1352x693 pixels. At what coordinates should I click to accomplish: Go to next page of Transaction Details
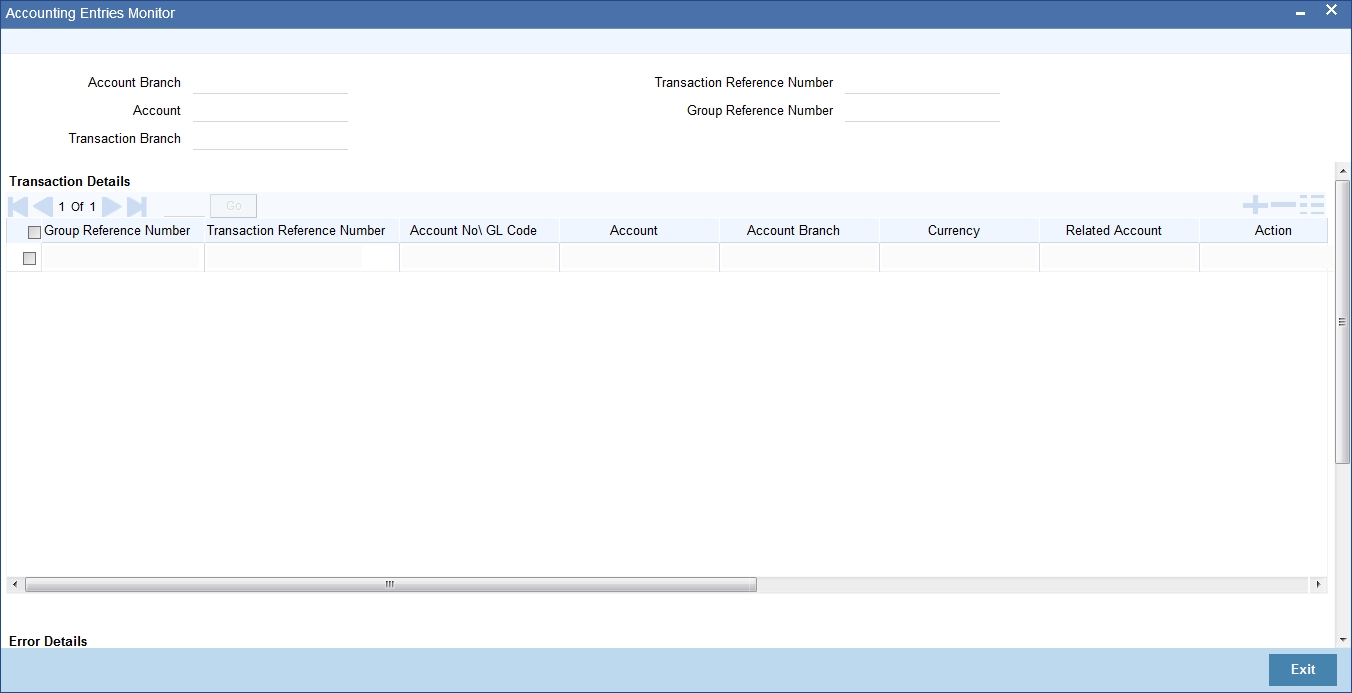[x=112, y=206]
